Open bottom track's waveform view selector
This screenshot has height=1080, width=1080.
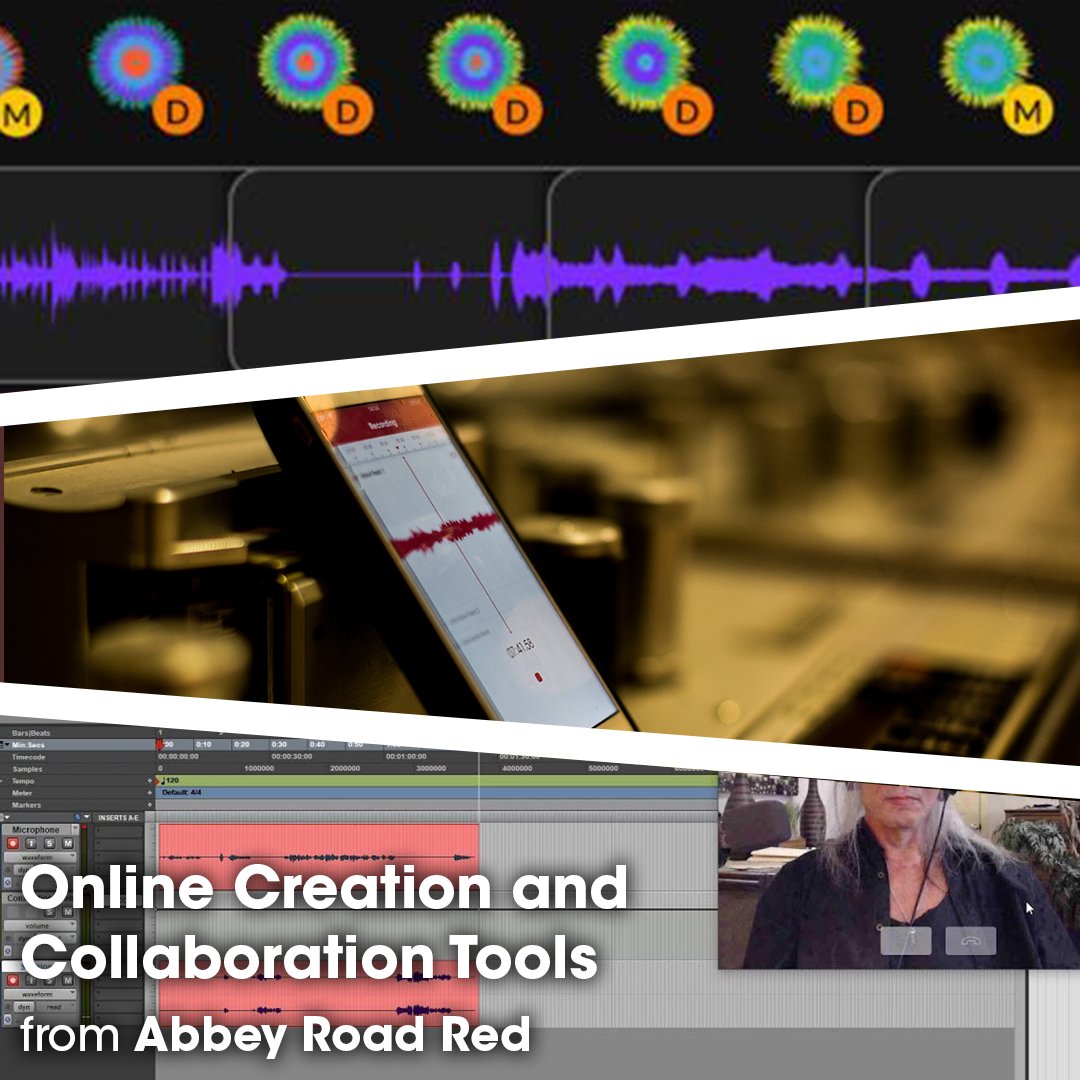click(41, 994)
